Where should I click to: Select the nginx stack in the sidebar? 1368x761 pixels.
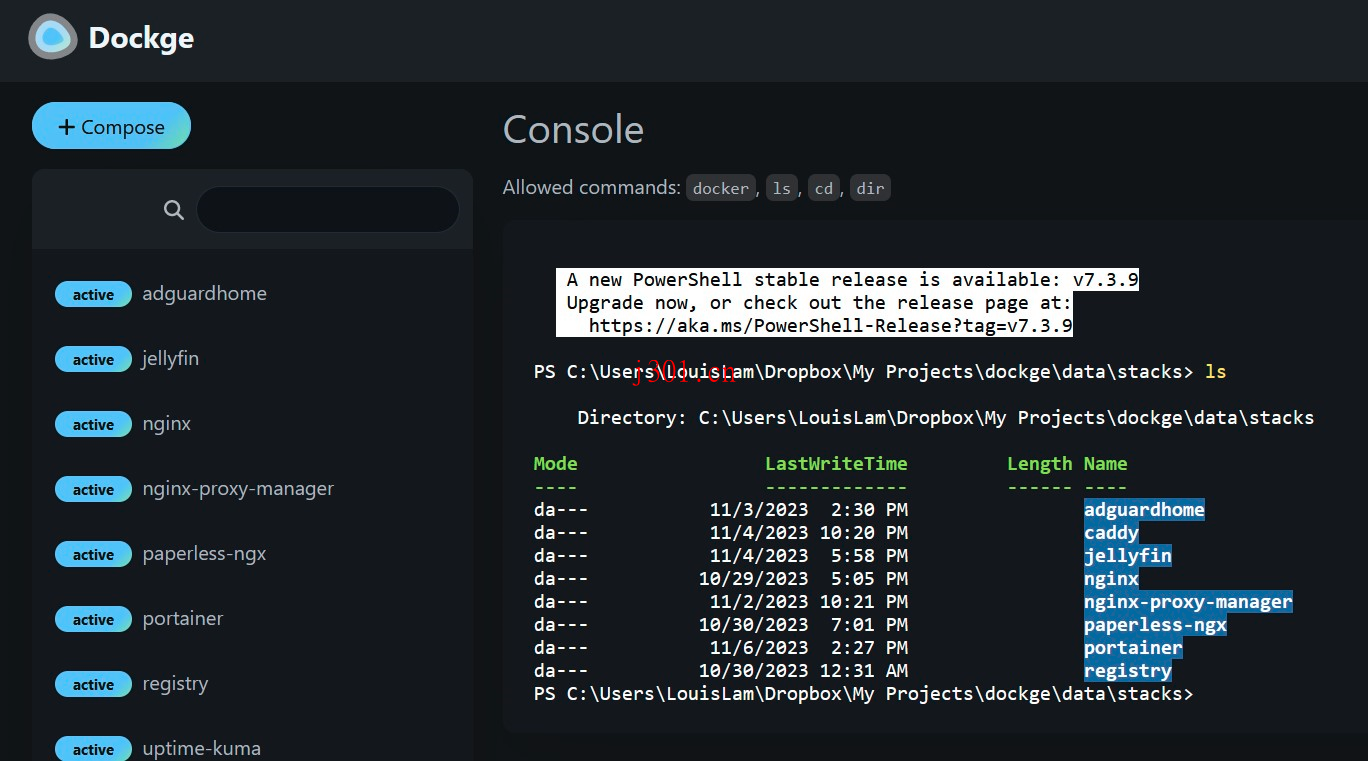(x=166, y=424)
